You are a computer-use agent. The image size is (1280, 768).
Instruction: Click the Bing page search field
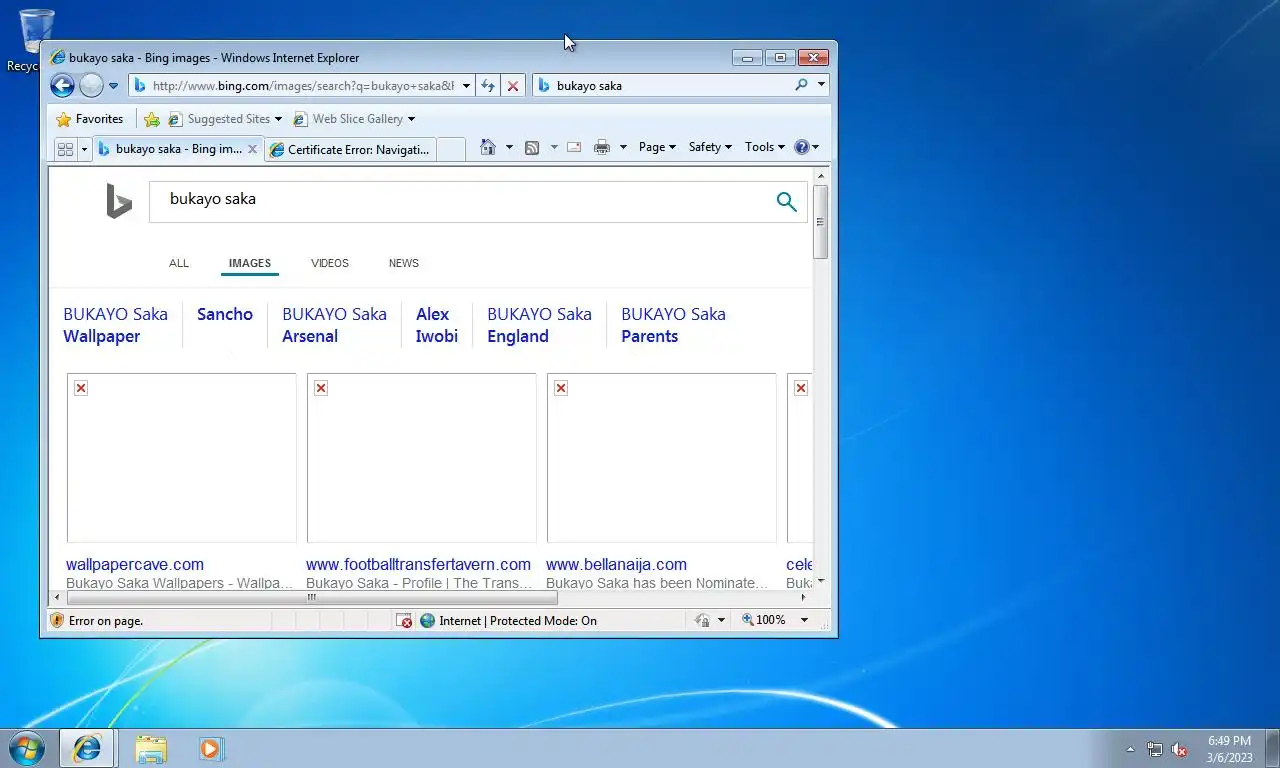coord(460,201)
